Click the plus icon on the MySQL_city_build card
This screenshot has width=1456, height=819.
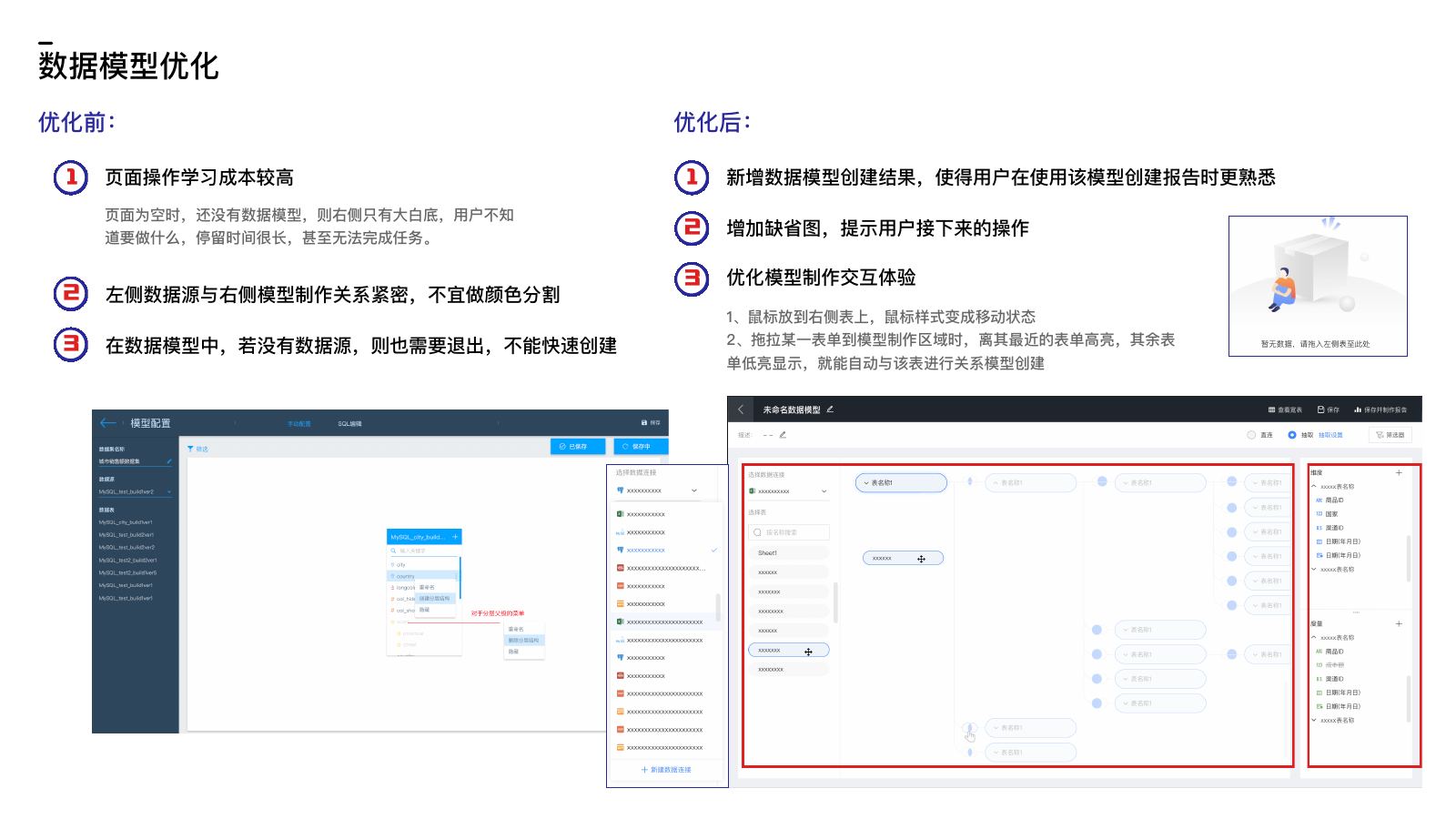pyautogui.click(x=455, y=537)
